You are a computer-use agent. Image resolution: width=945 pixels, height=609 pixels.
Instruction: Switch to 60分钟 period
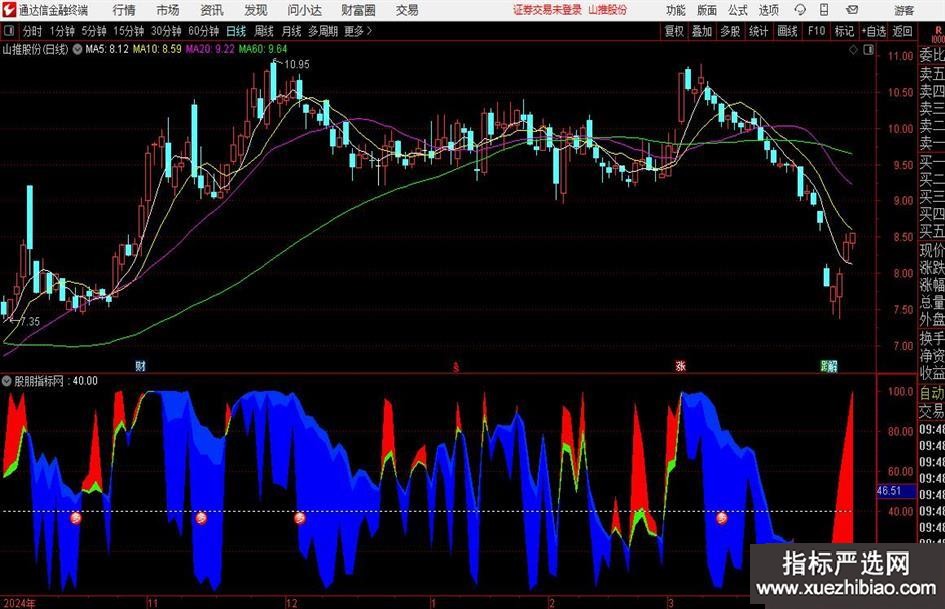(204, 31)
